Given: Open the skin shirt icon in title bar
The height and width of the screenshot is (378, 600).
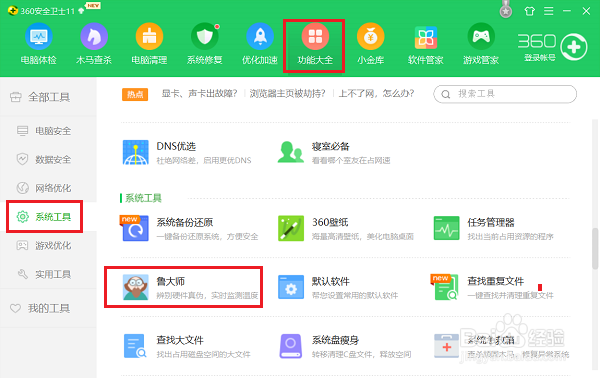Looking at the screenshot, I should pos(530,11).
